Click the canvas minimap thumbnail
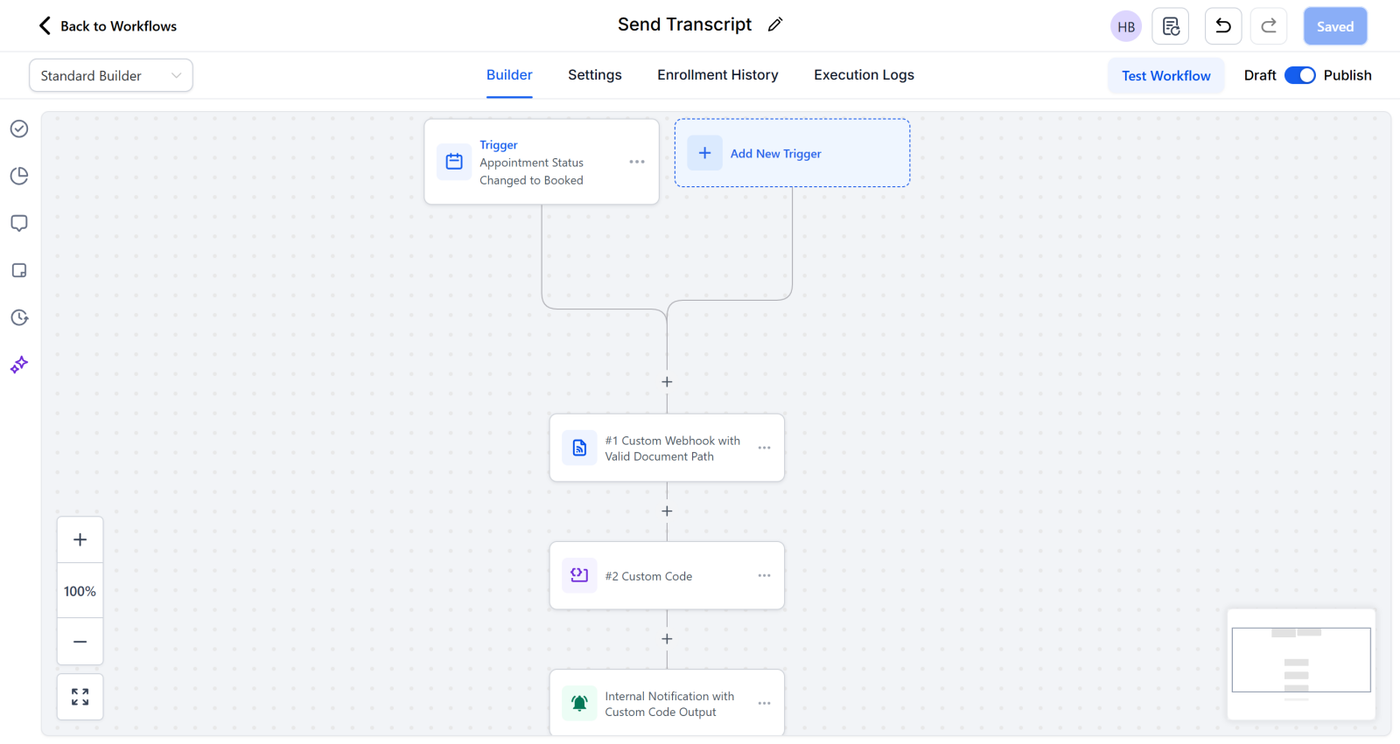Viewport: 1400px width, 744px height. tap(1301, 661)
